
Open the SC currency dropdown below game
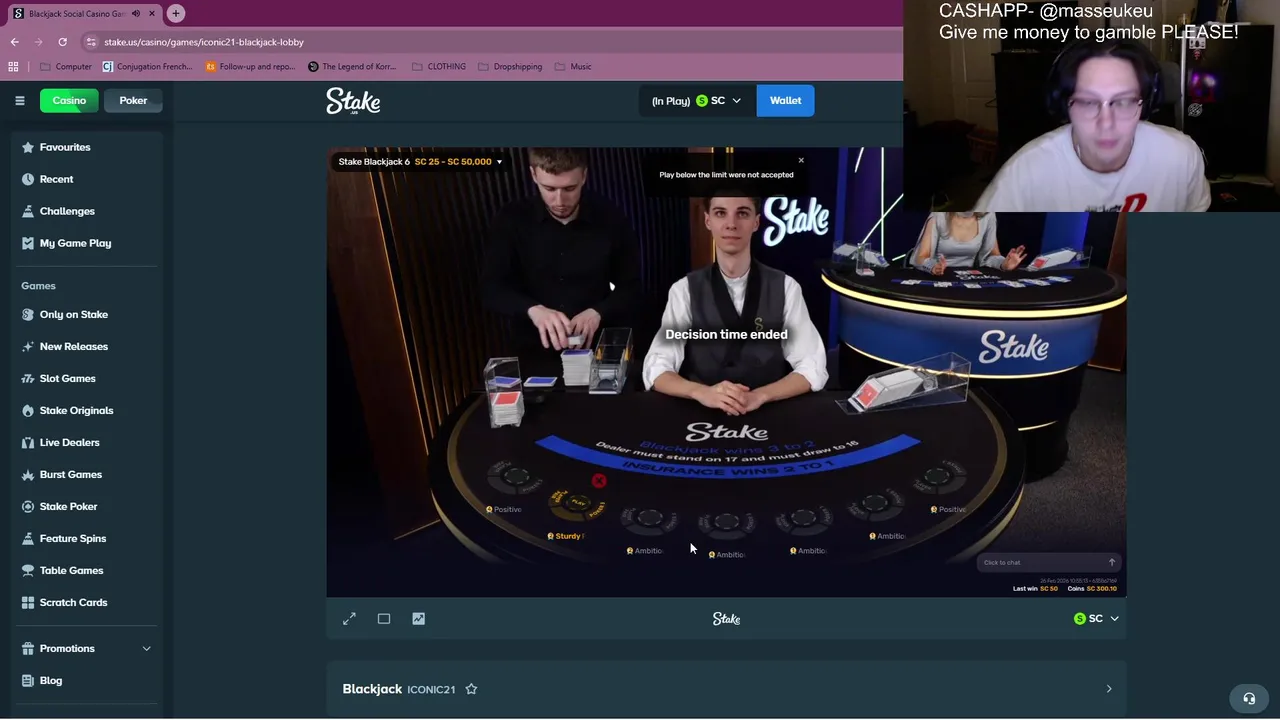1096,619
